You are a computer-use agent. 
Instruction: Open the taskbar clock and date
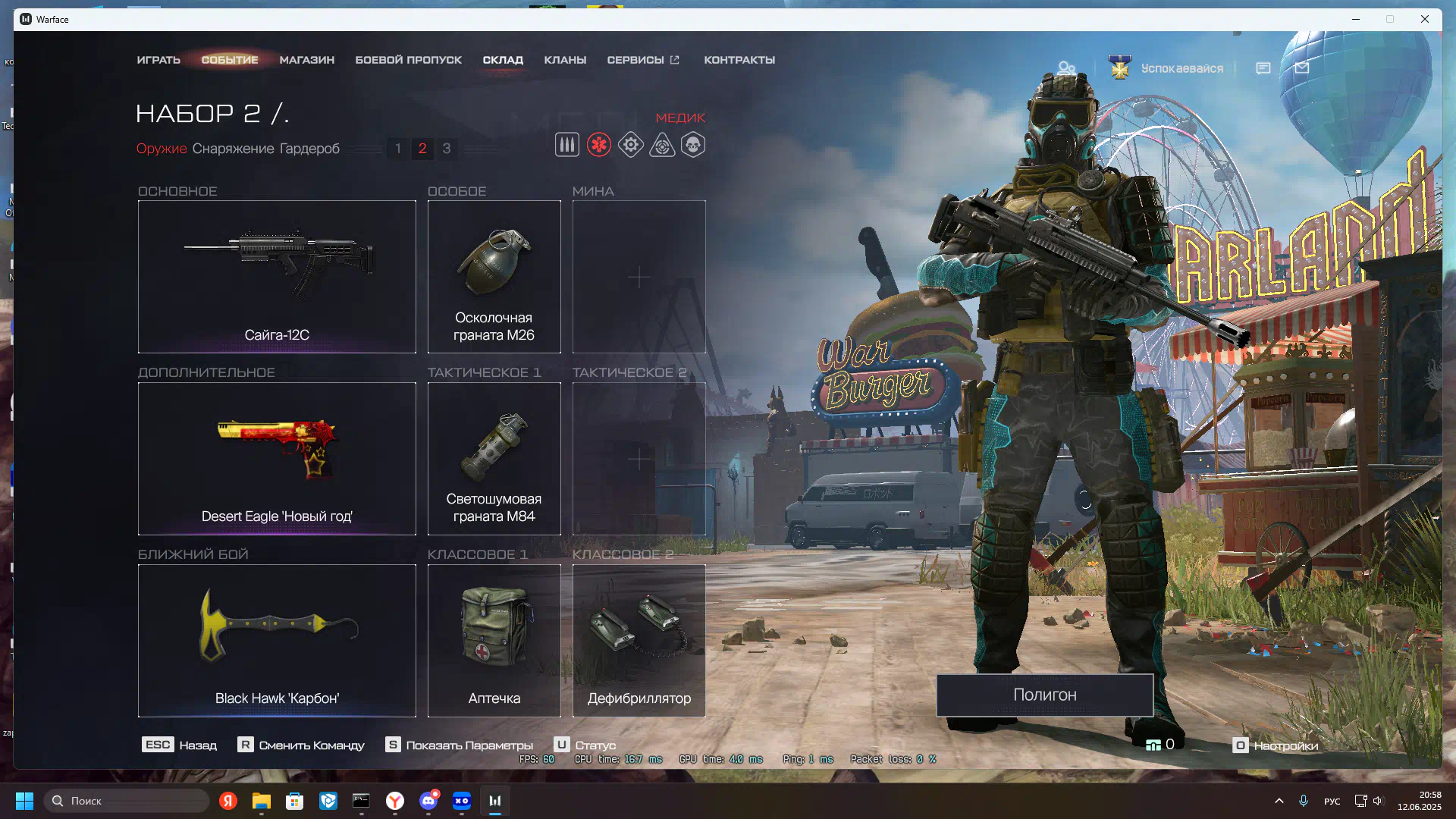coord(1420,801)
